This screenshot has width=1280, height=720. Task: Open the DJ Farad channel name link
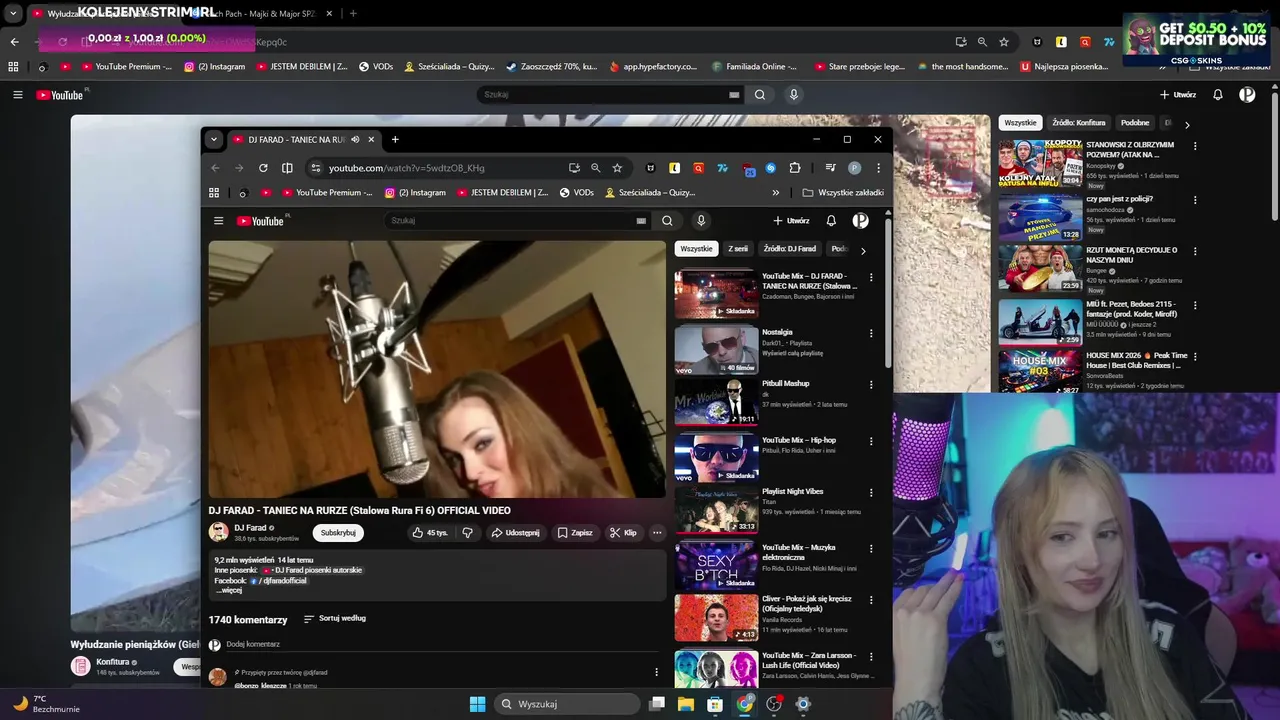click(x=250, y=528)
